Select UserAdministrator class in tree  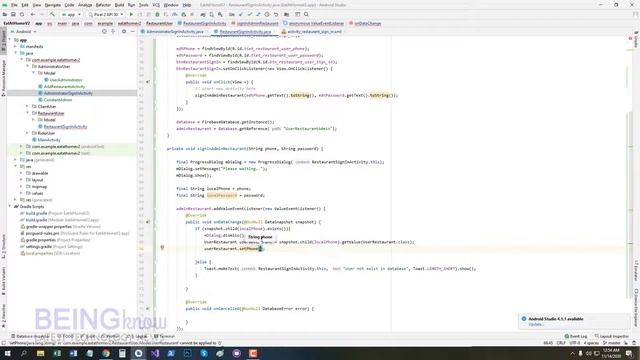(66, 80)
